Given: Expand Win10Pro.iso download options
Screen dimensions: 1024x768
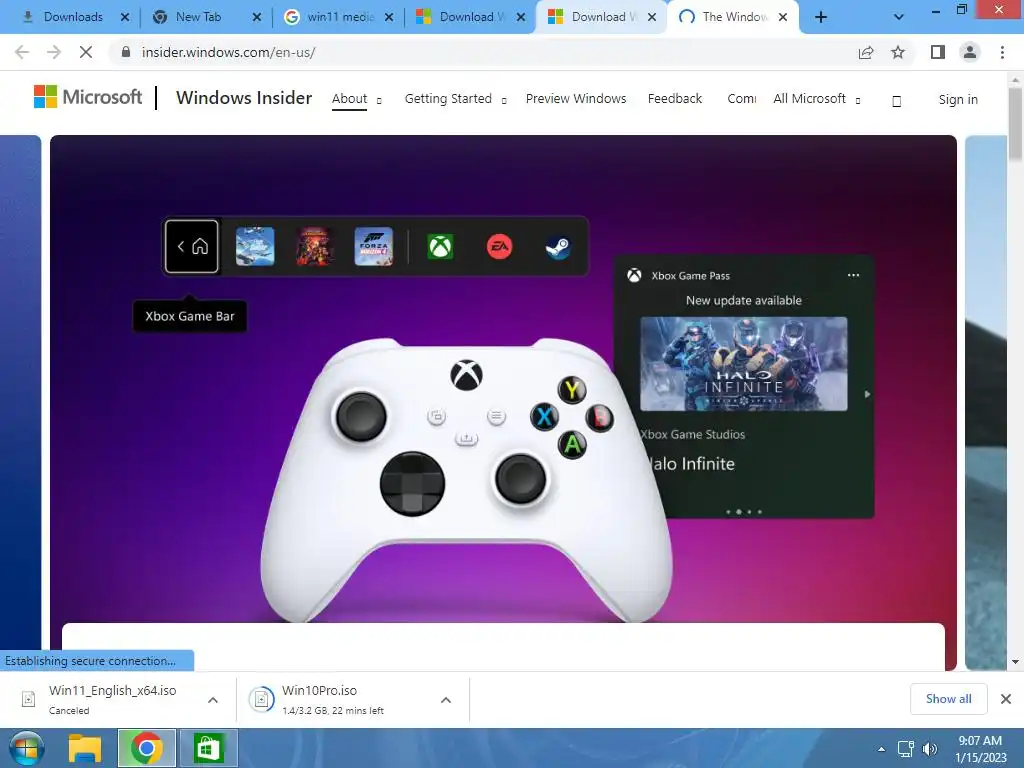Looking at the screenshot, I should 446,700.
